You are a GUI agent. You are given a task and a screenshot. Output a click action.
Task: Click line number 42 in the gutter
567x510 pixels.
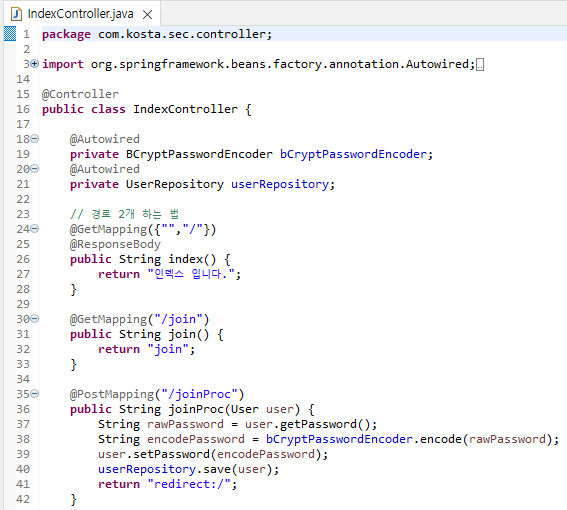click(x=23, y=499)
